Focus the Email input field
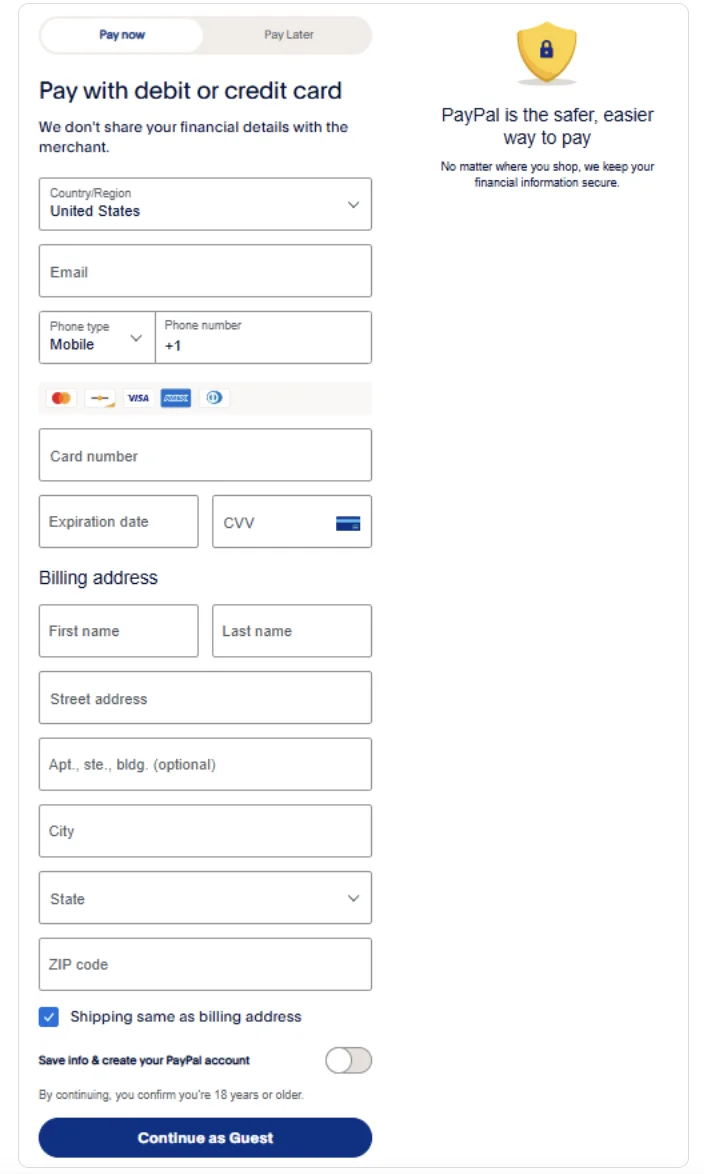Viewport: 704px width, 1174px height. tap(205, 271)
